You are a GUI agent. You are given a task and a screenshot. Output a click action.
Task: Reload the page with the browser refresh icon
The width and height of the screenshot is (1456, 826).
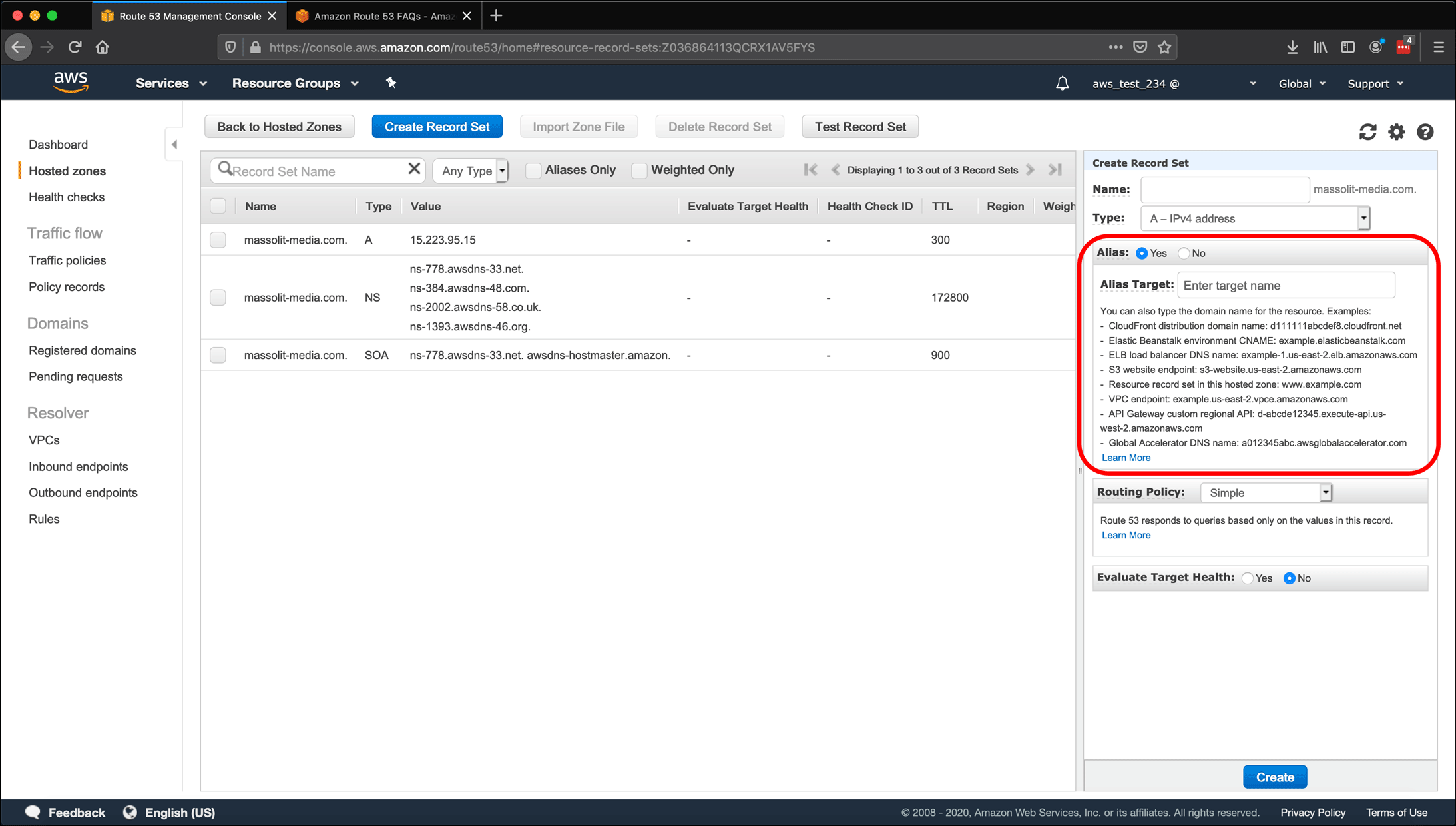pyautogui.click(x=75, y=47)
